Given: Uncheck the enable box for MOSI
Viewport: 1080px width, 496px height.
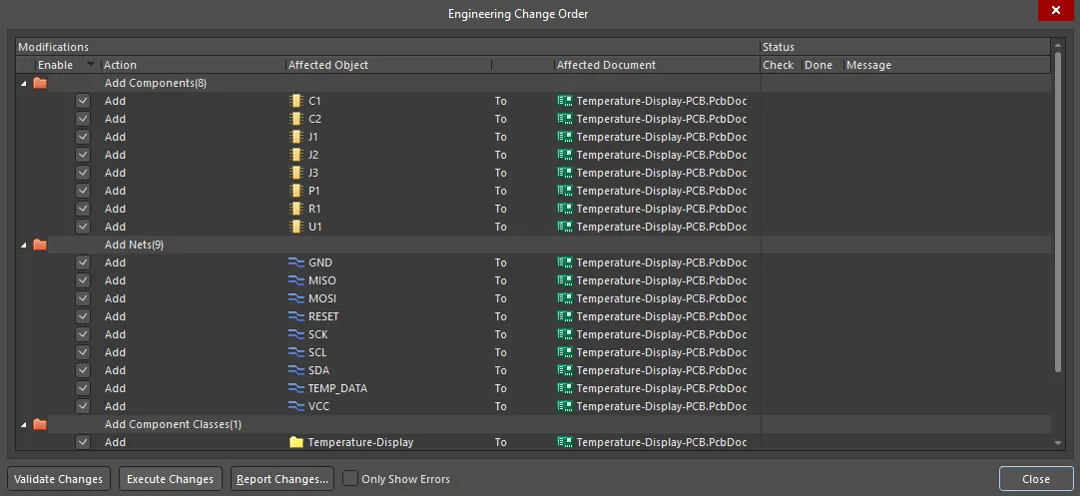Looking at the screenshot, I should [83, 298].
